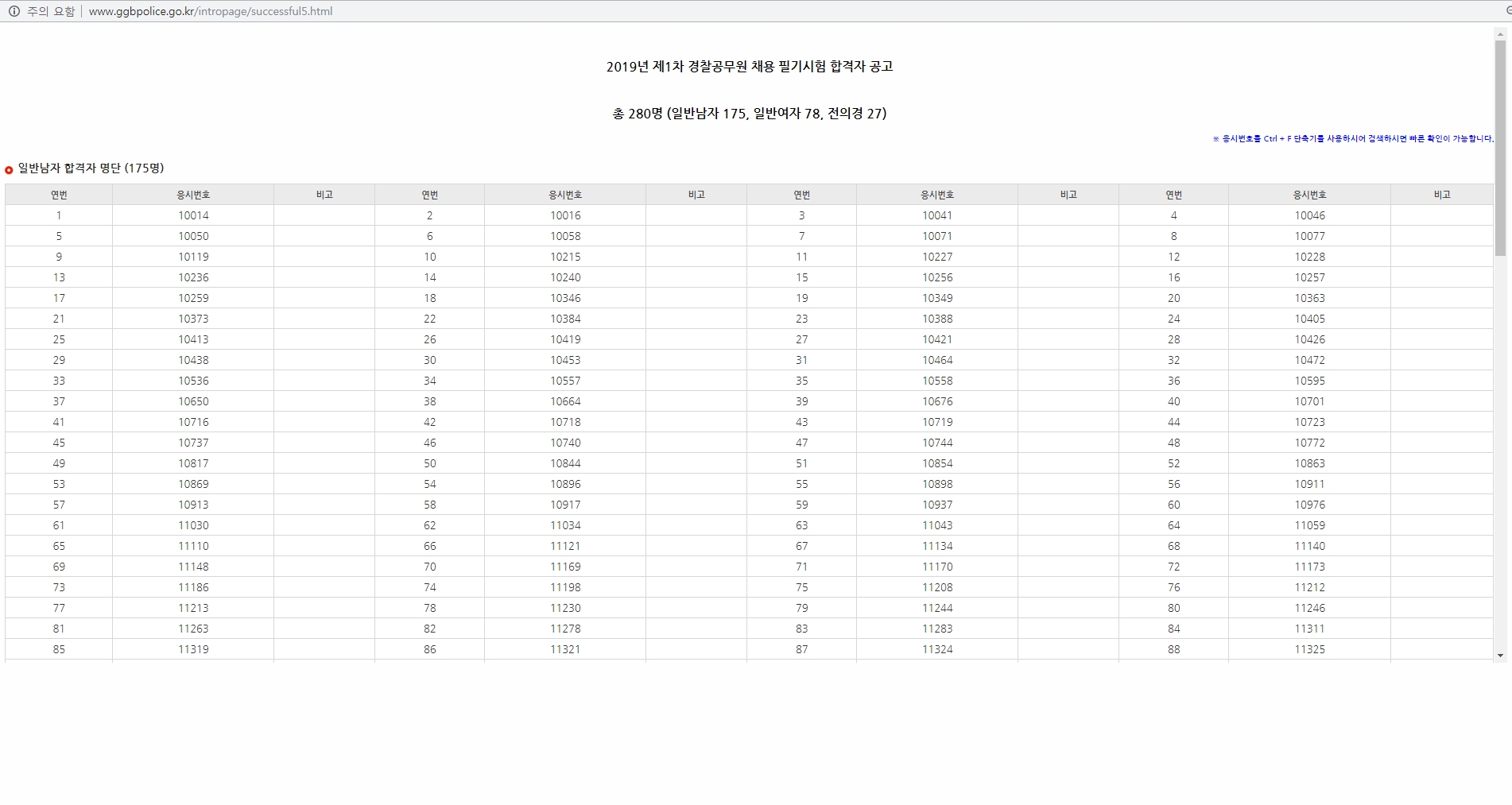
Task: Click the scrollbar down arrow
Action: click(1500, 656)
